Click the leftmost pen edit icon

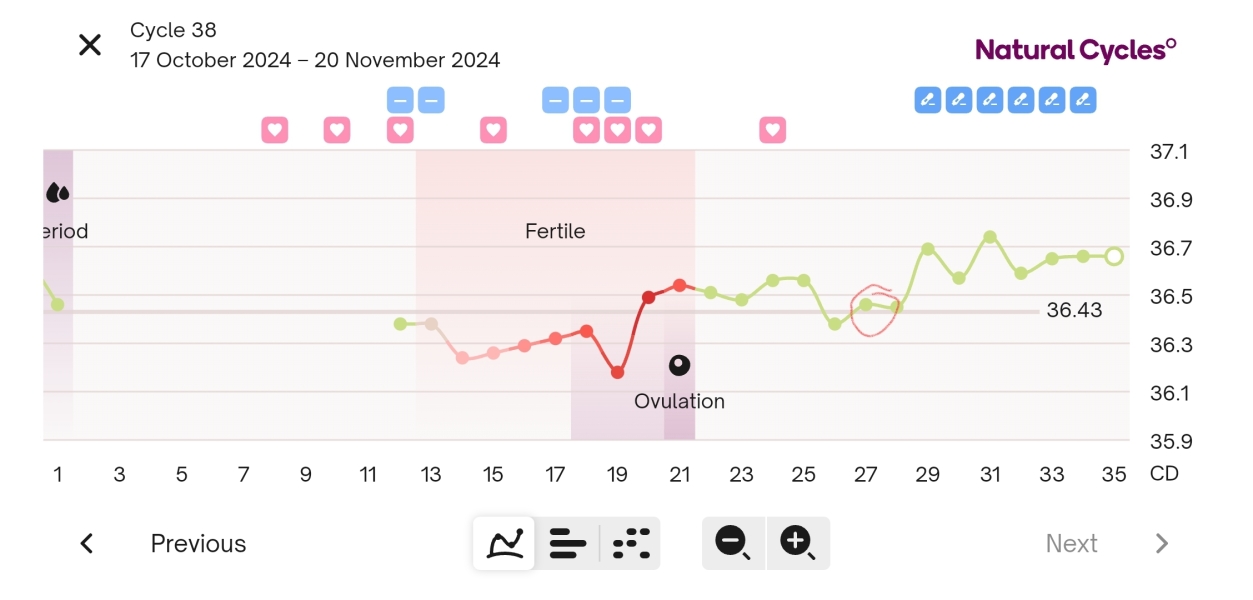point(926,99)
